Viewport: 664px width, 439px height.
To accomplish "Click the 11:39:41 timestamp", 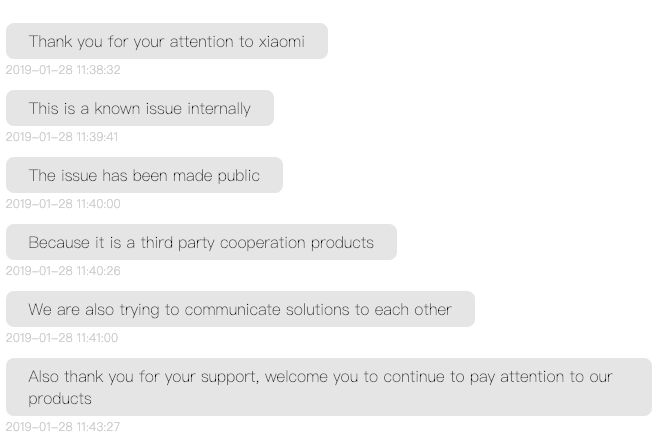I will click(x=62, y=137).
